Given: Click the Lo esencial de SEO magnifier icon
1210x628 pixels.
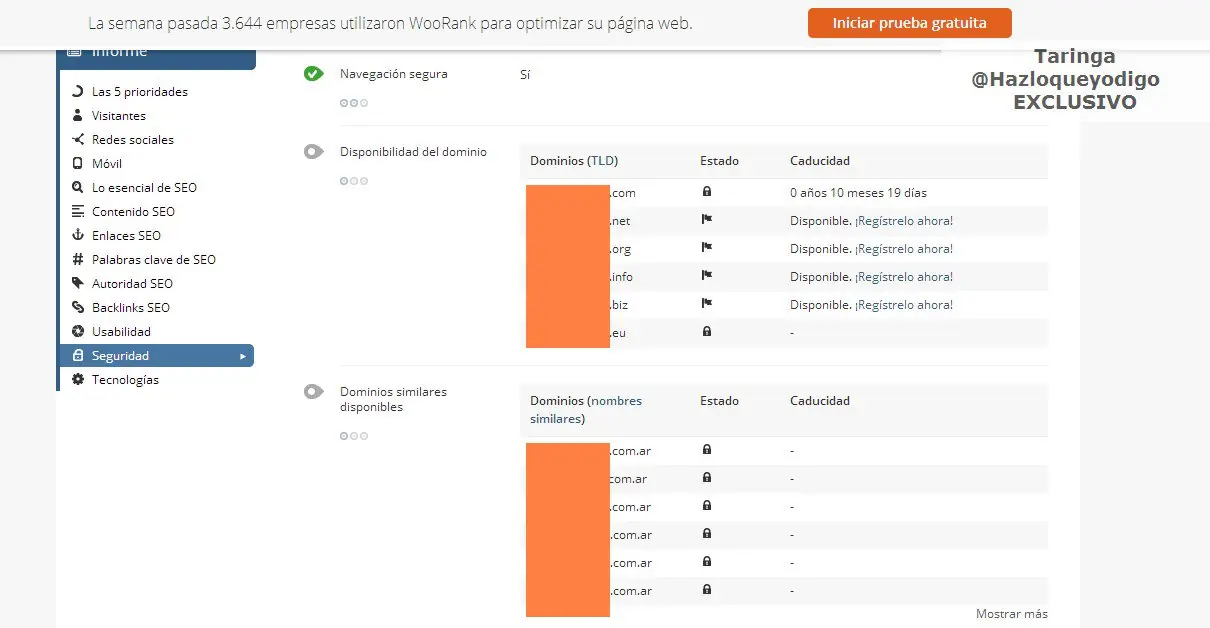Looking at the screenshot, I should pyautogui.click(x=78, y=188).
